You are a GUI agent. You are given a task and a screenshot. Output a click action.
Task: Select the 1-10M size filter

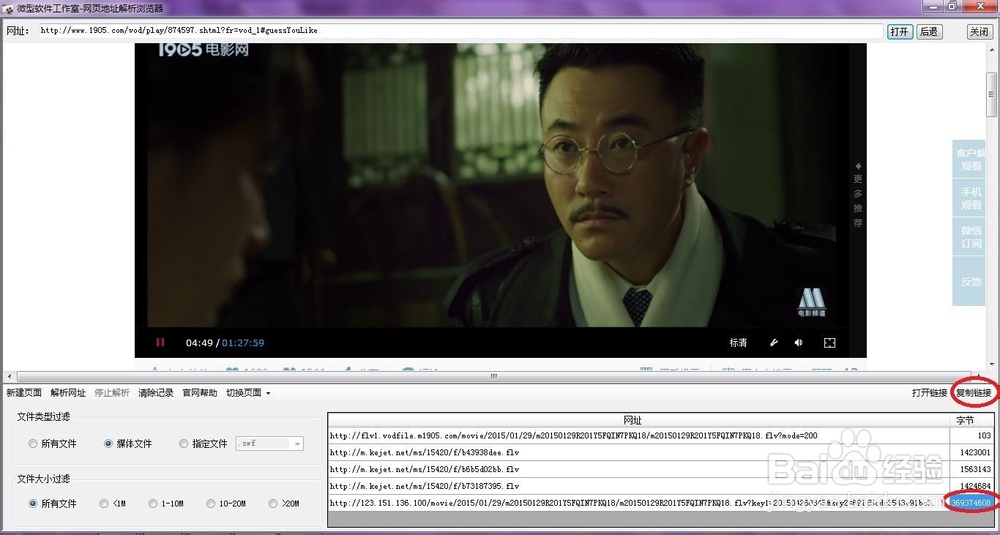pyautogui.click(x=166, y=504)
